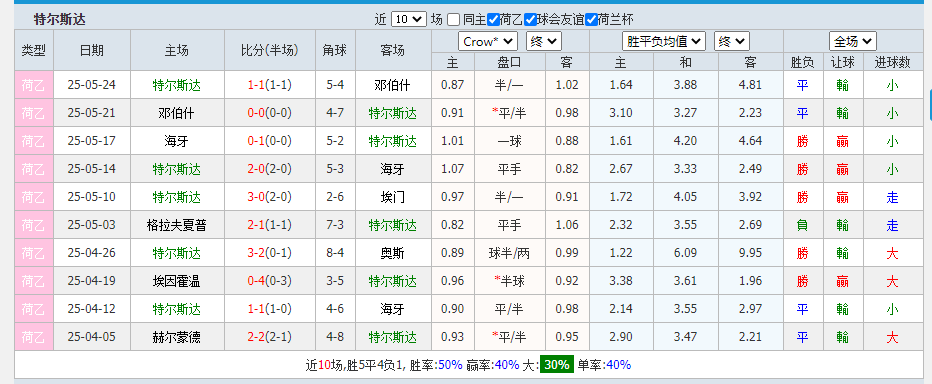Image resolution: width=932 pixels, height=384 pixels.
Task: Click the home odds 1.22
Action: [621, 253]
